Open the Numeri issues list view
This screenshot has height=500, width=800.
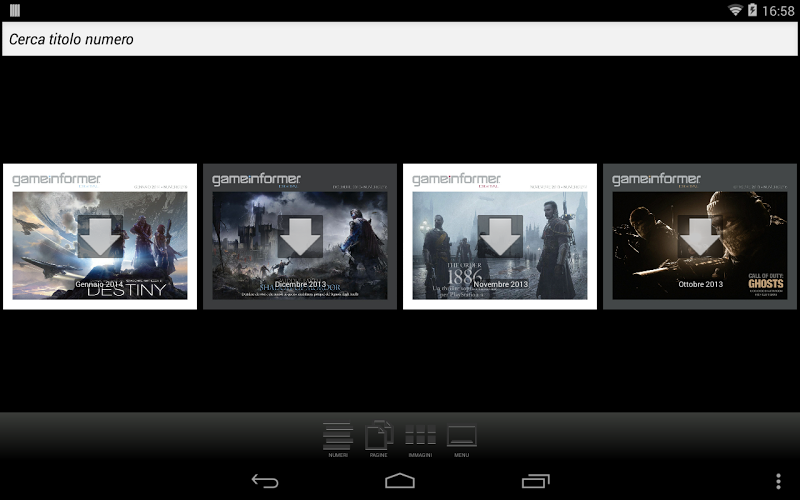pyautogui.click(x=338, y=439)
